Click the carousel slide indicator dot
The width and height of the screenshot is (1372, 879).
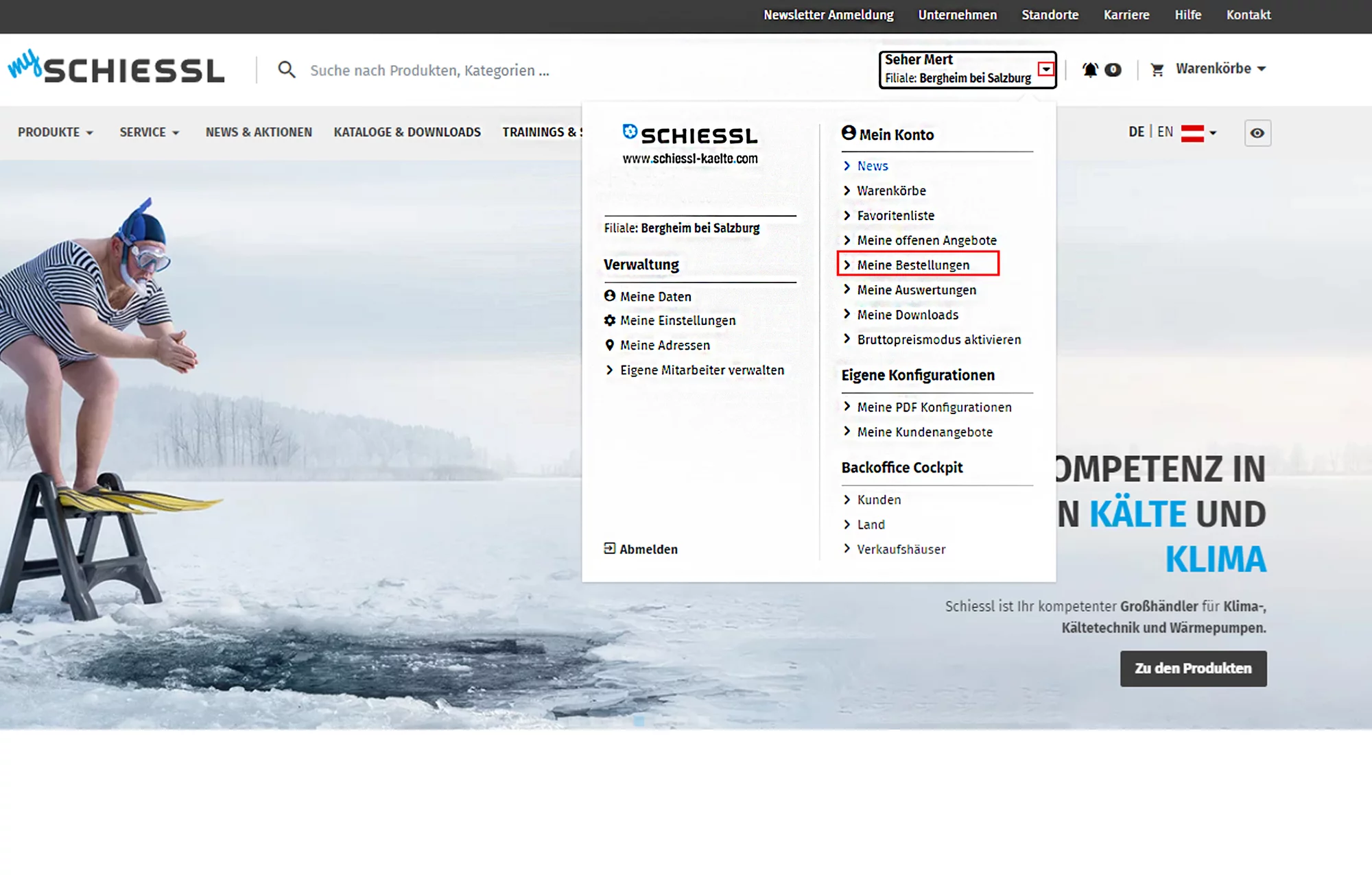639,721
